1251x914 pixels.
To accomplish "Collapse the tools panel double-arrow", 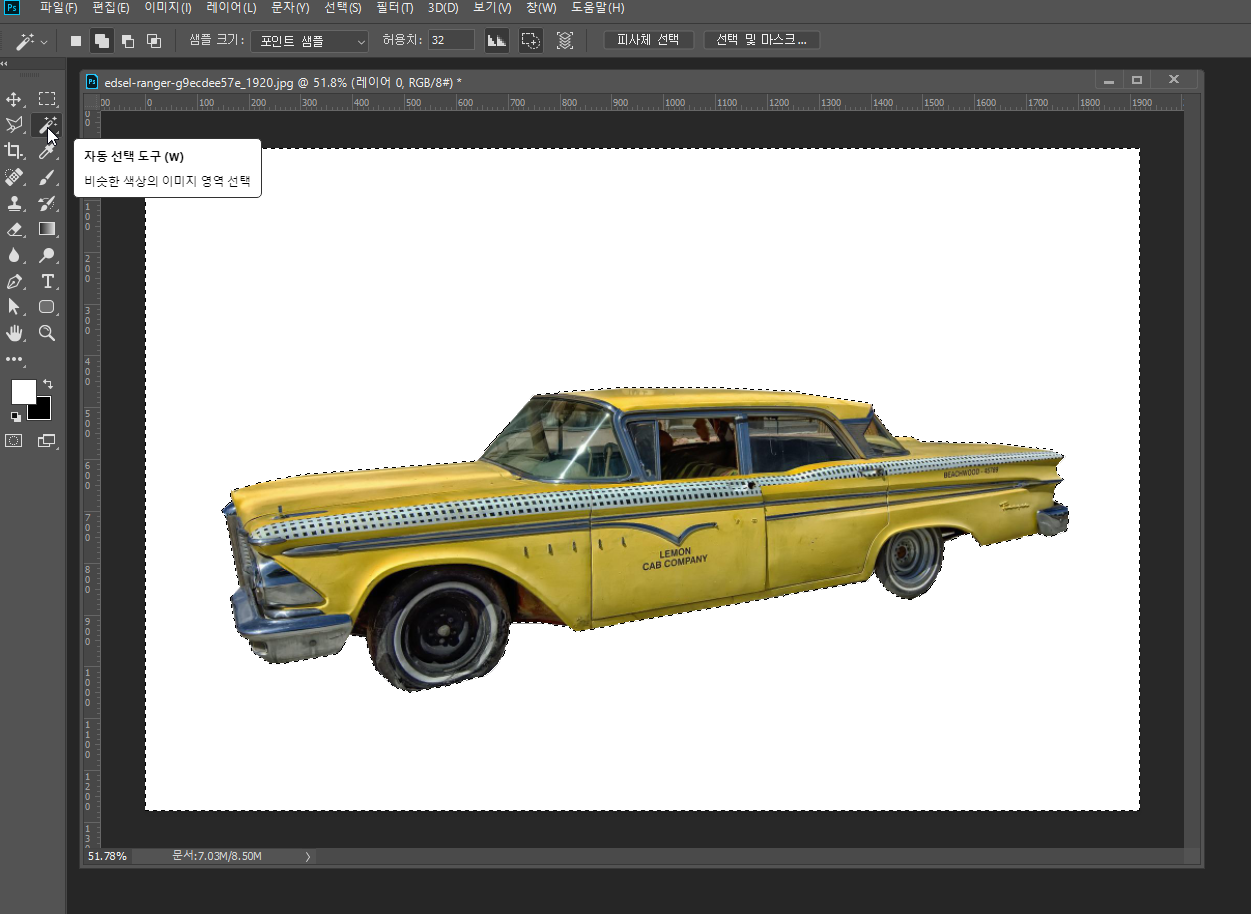I will [5, 63].
